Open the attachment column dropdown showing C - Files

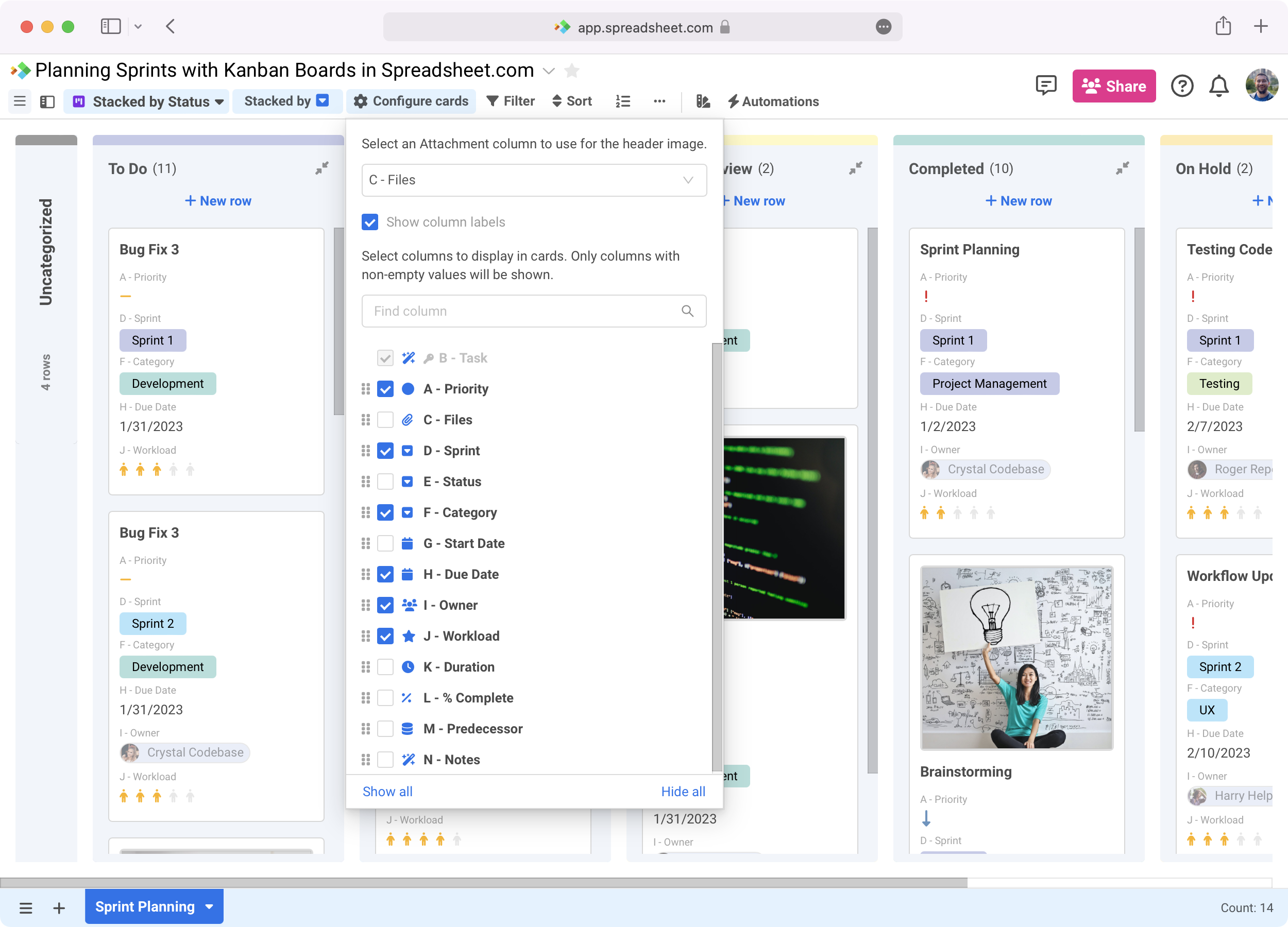click(533, 180)
